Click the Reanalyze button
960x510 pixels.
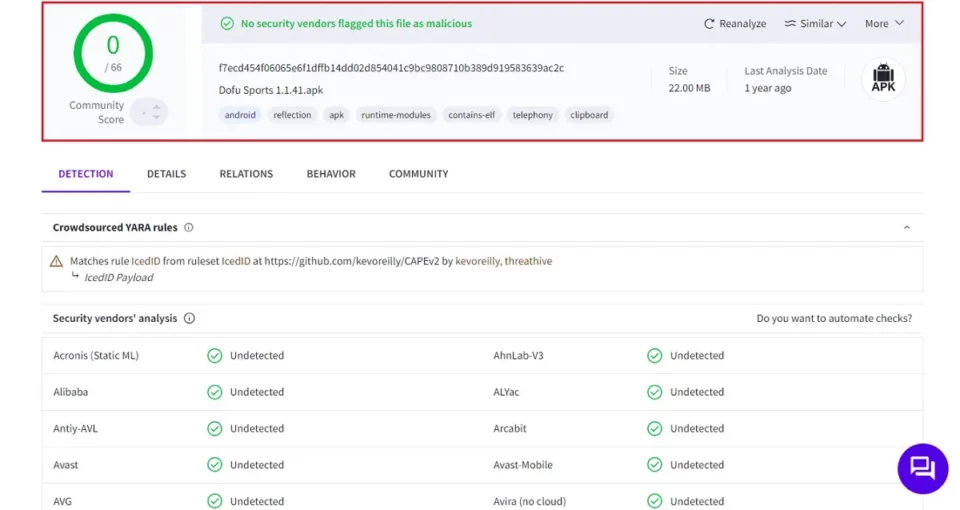tap(735, 24)
